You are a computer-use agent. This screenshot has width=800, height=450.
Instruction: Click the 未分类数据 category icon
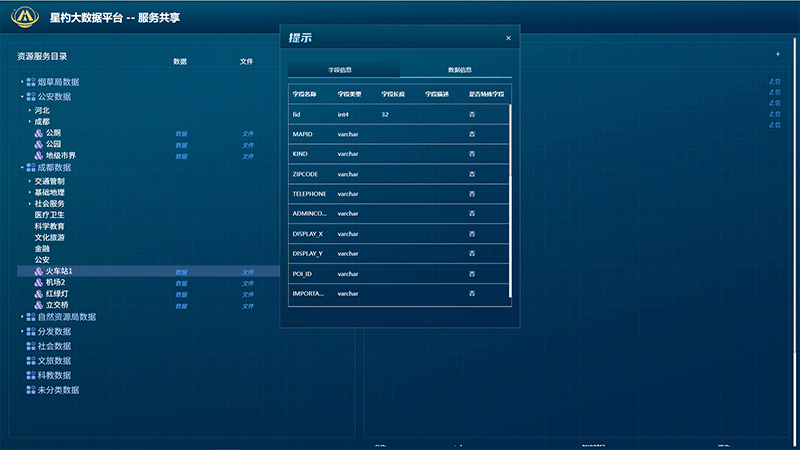[x=31, y=390]
